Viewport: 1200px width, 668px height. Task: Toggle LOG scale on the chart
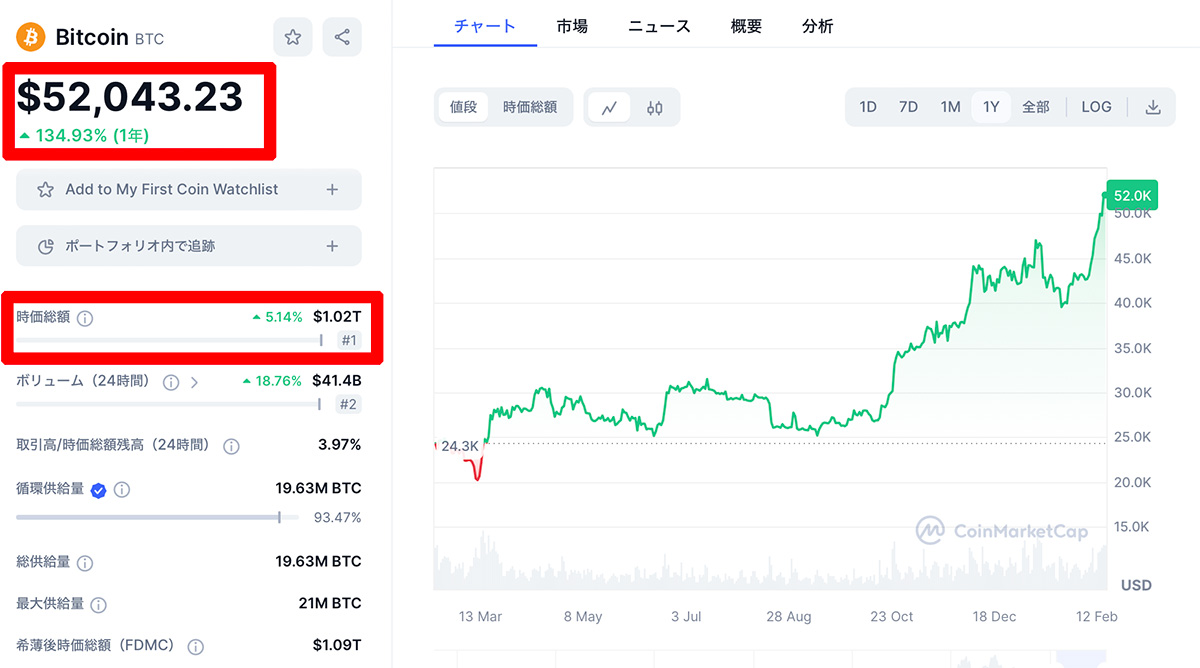[x=1096, y=107]
